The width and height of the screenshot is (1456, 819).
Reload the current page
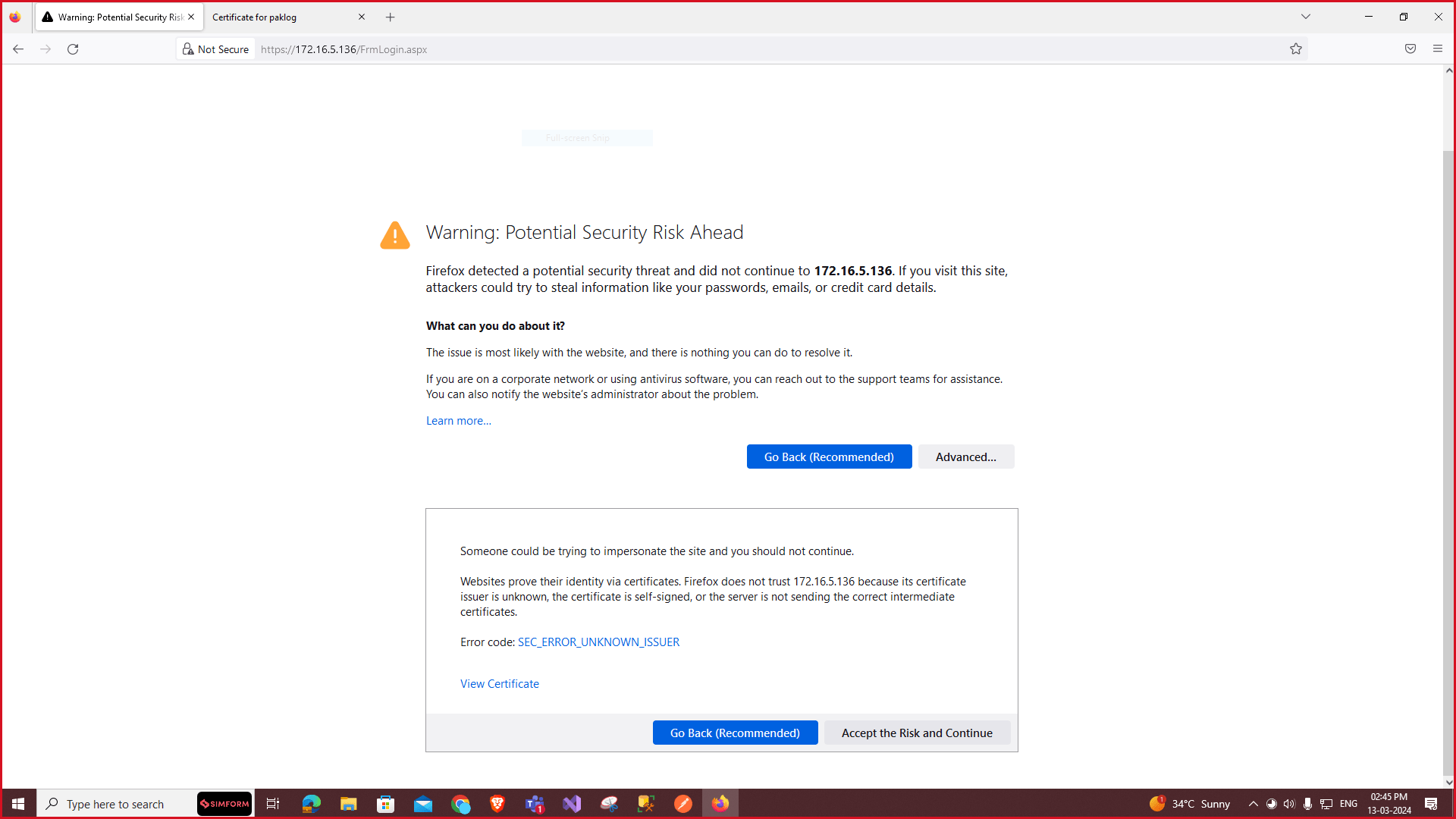pyautogui.click(x=73, y=49)
